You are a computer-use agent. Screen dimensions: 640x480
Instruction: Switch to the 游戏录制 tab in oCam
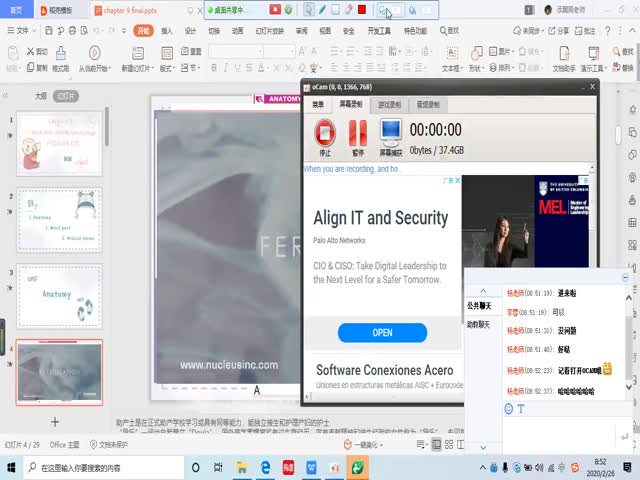(x=389, y=105)
